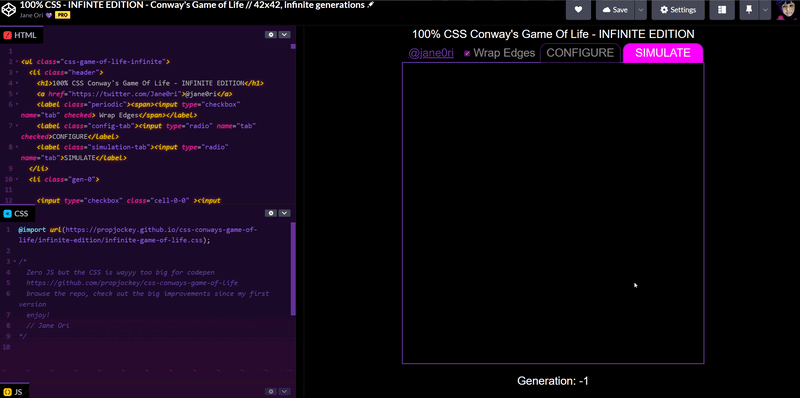Select the HTML editor panel tab
This screenshot has height=398, width=800.
pos(21,35)
